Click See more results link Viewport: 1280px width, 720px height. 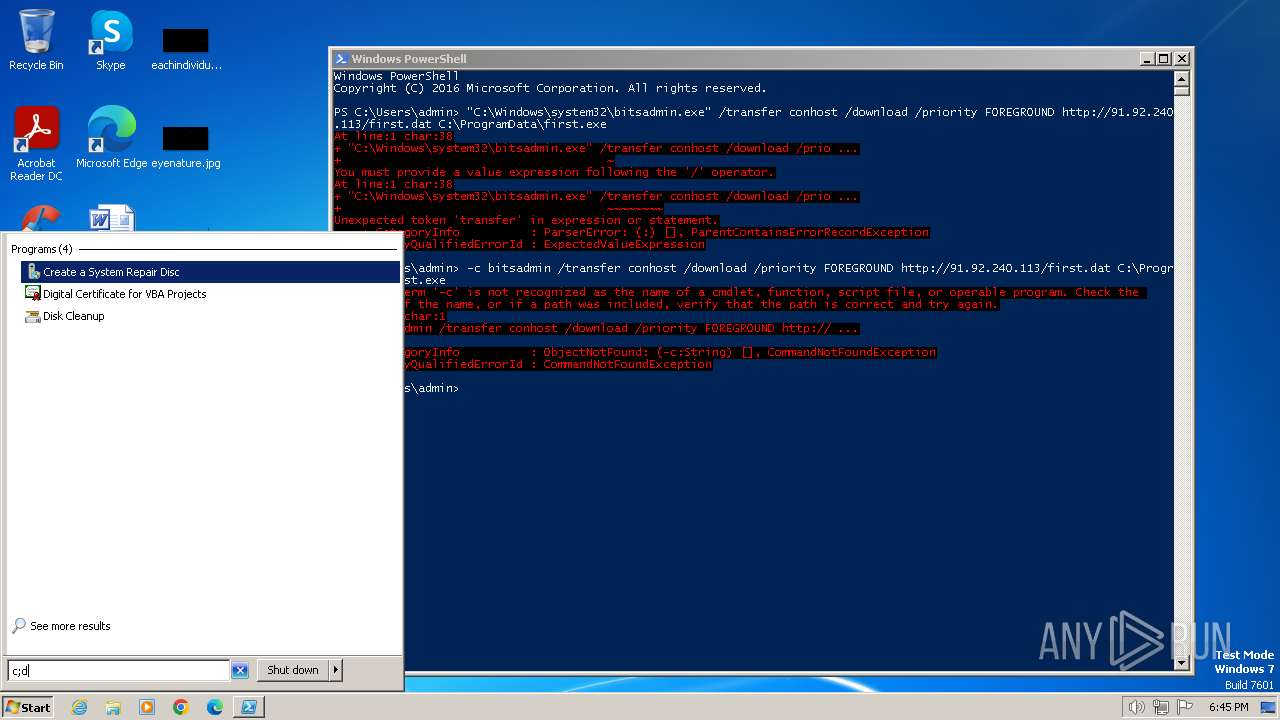click(70, 626)
